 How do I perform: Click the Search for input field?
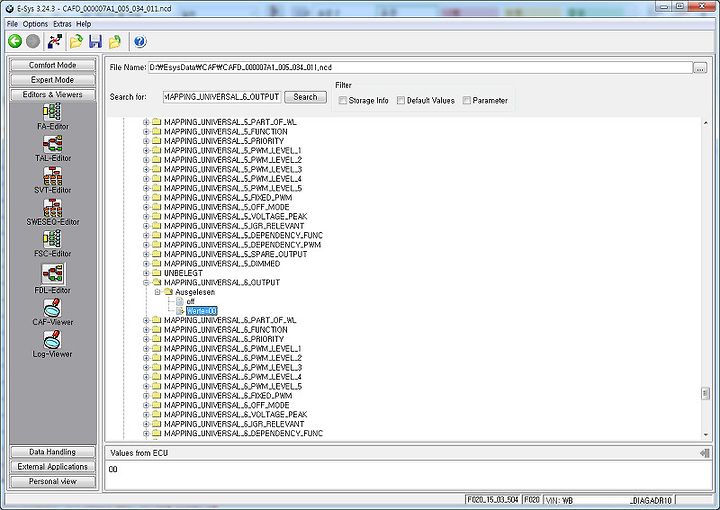pyautogui.click(x=222, y=97)
